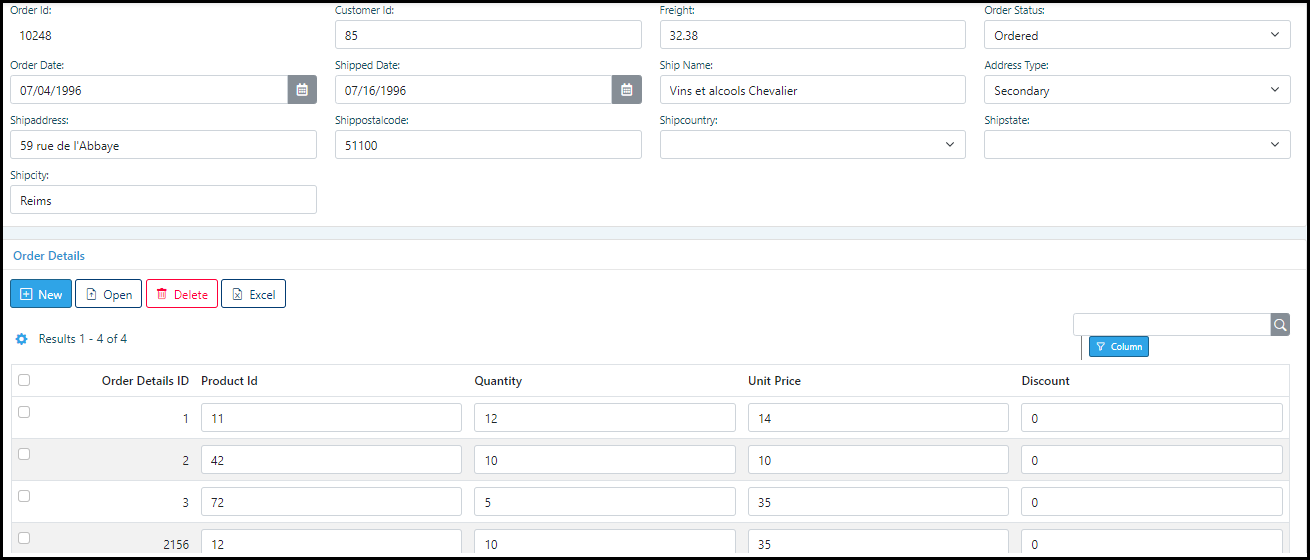Open the Shipstate dropdown
Image resolution: width=1310 pixels, height=560 pixels.
(x=1136, y=145)
